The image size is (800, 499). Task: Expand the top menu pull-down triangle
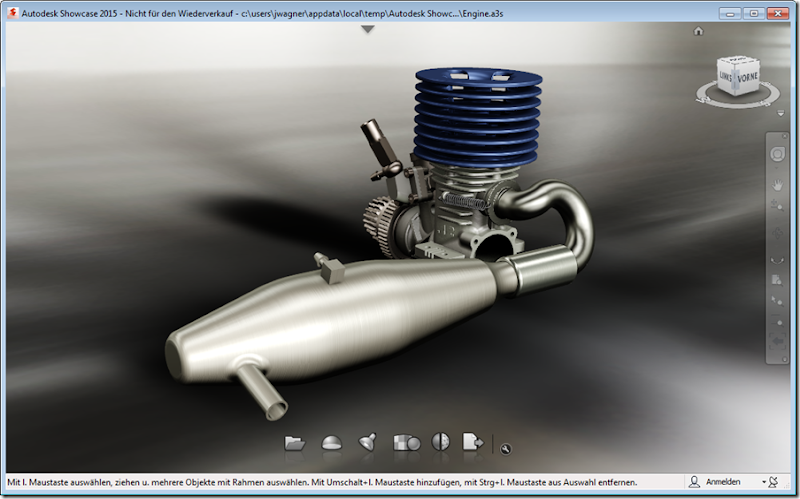(x=367, y=30)
